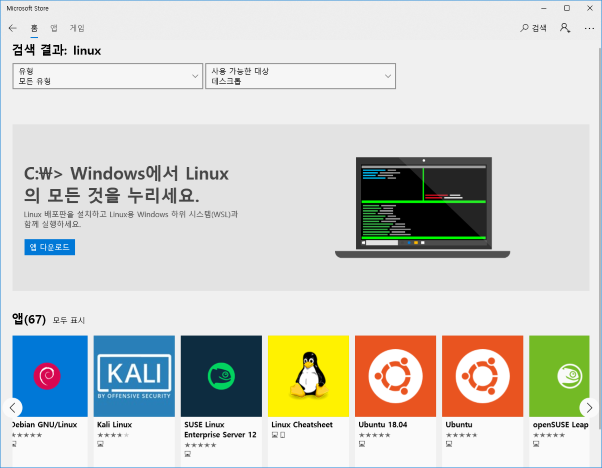This screenshot has width=602, height=468.
Task: Switch to the 게임 tab
Action: click(77, 28)
